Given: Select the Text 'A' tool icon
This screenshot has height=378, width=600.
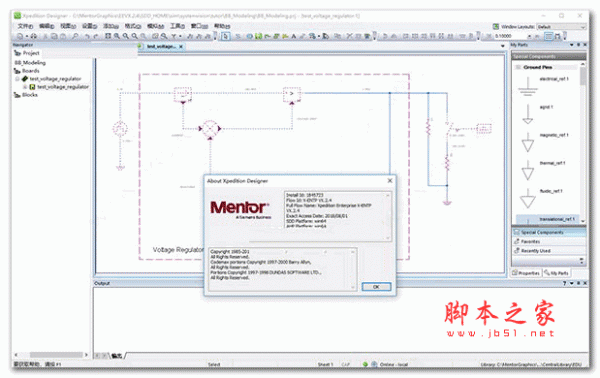Looking at the screenshot, I should (294, 36).
